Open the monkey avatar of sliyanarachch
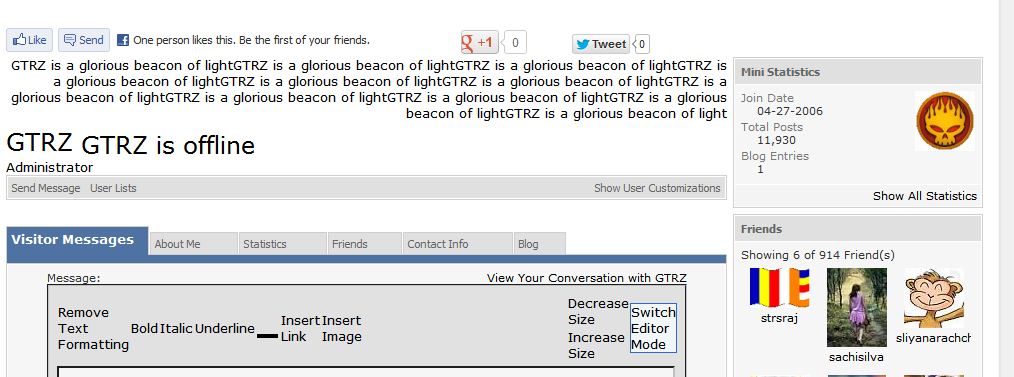Viewport: 1014px width, 377px height. point(934,298)
